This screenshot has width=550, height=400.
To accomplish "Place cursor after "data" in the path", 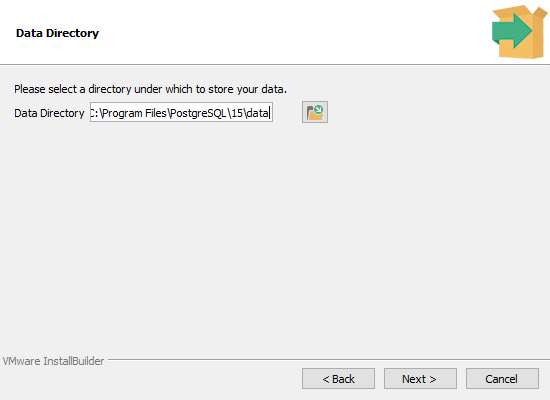I will pyautogui.click(x=269, y=113).
